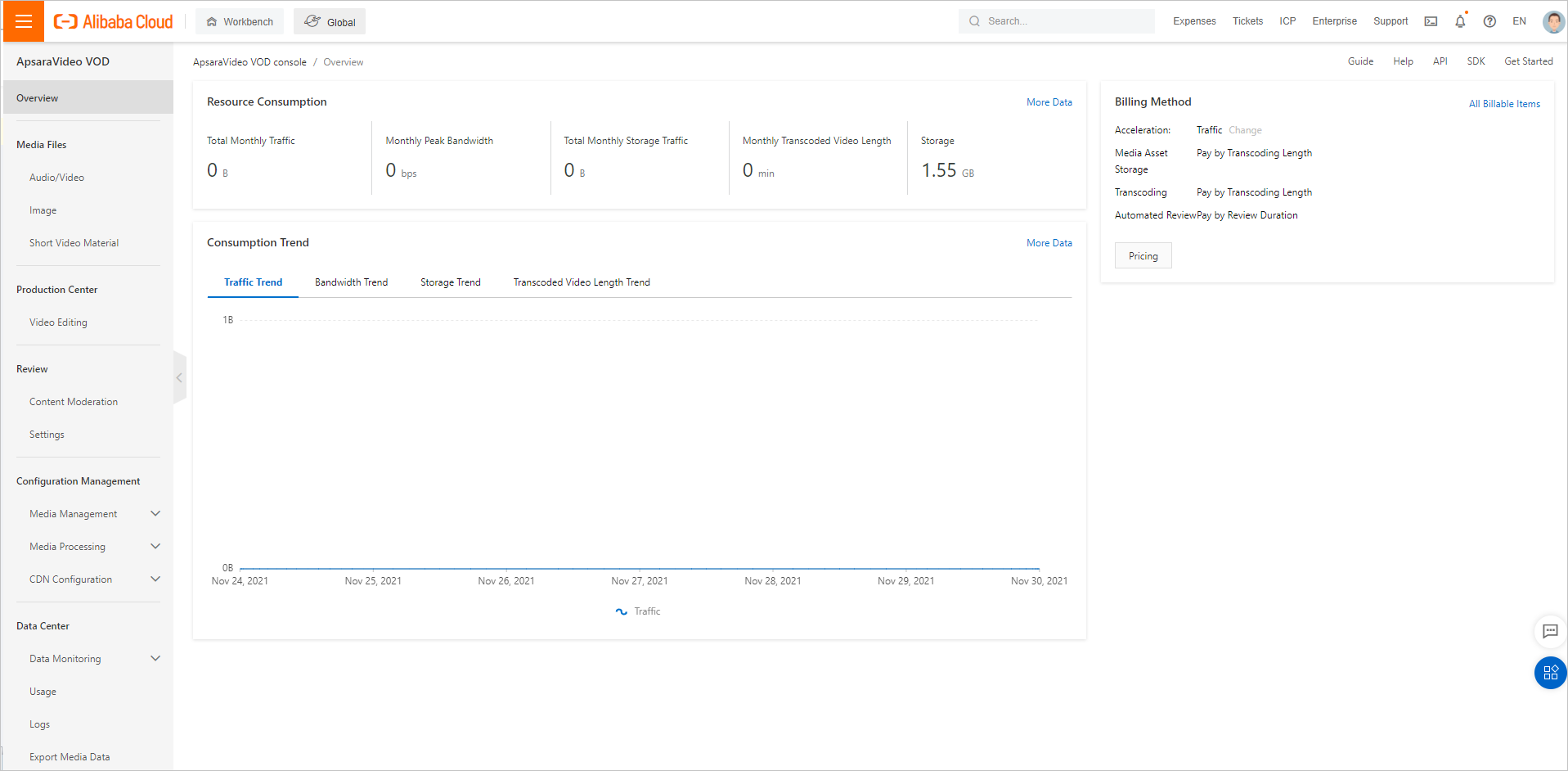Open the API link
The image size is (1568, 771).
click(x=1440, y=61)
